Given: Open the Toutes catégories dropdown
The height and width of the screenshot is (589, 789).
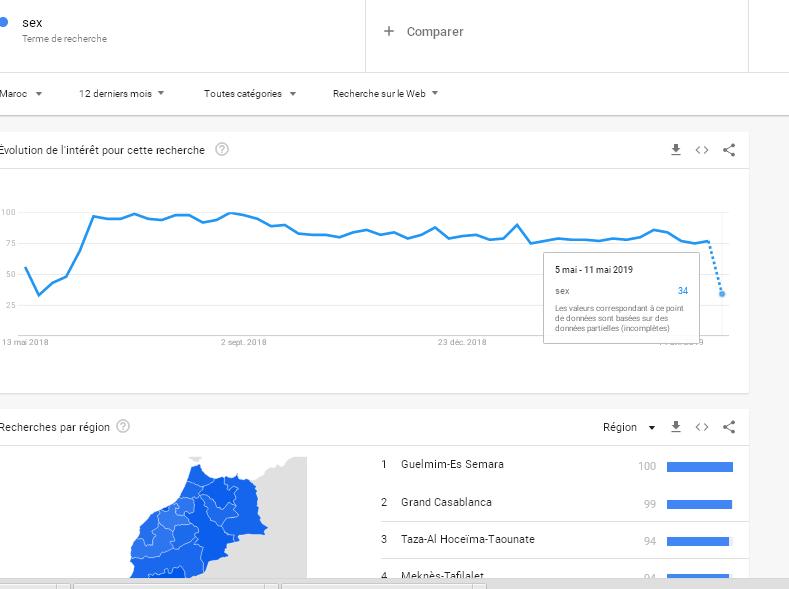Looking at the screenshot, I should (x=250, y=94).
